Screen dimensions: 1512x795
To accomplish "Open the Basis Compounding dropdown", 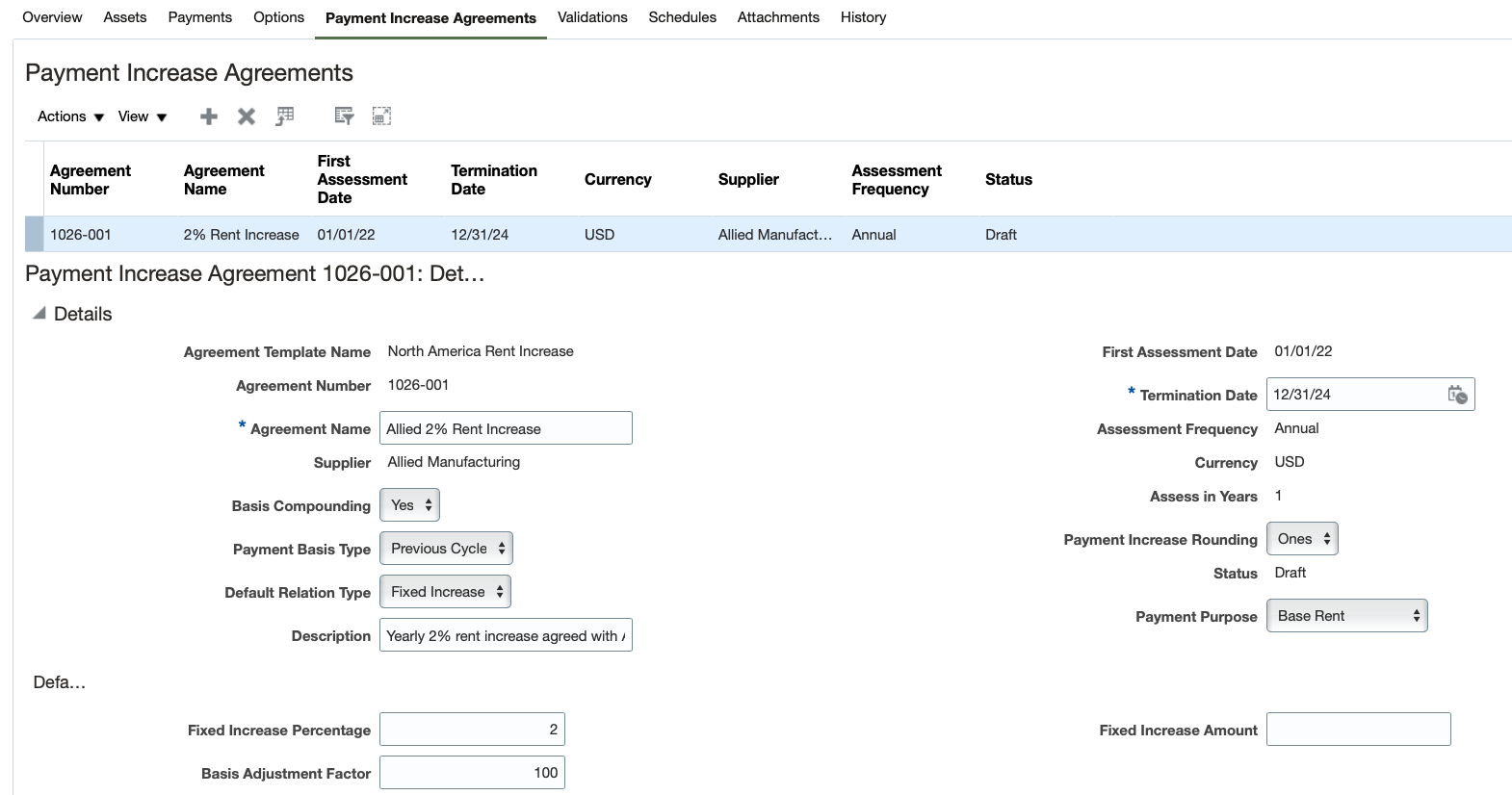I will point(410,505).
